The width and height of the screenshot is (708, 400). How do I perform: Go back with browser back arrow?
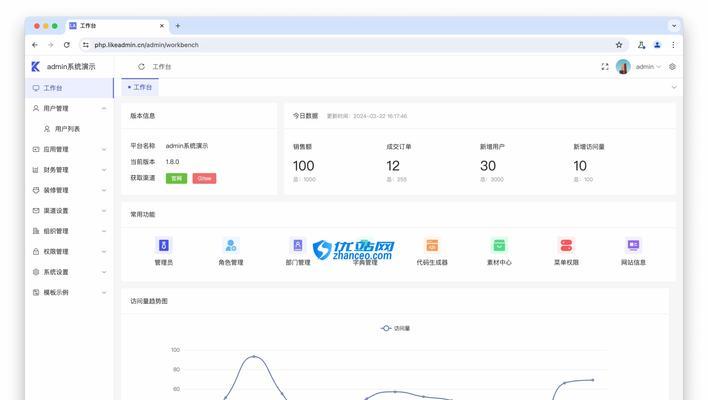click(x=35, y=45)
